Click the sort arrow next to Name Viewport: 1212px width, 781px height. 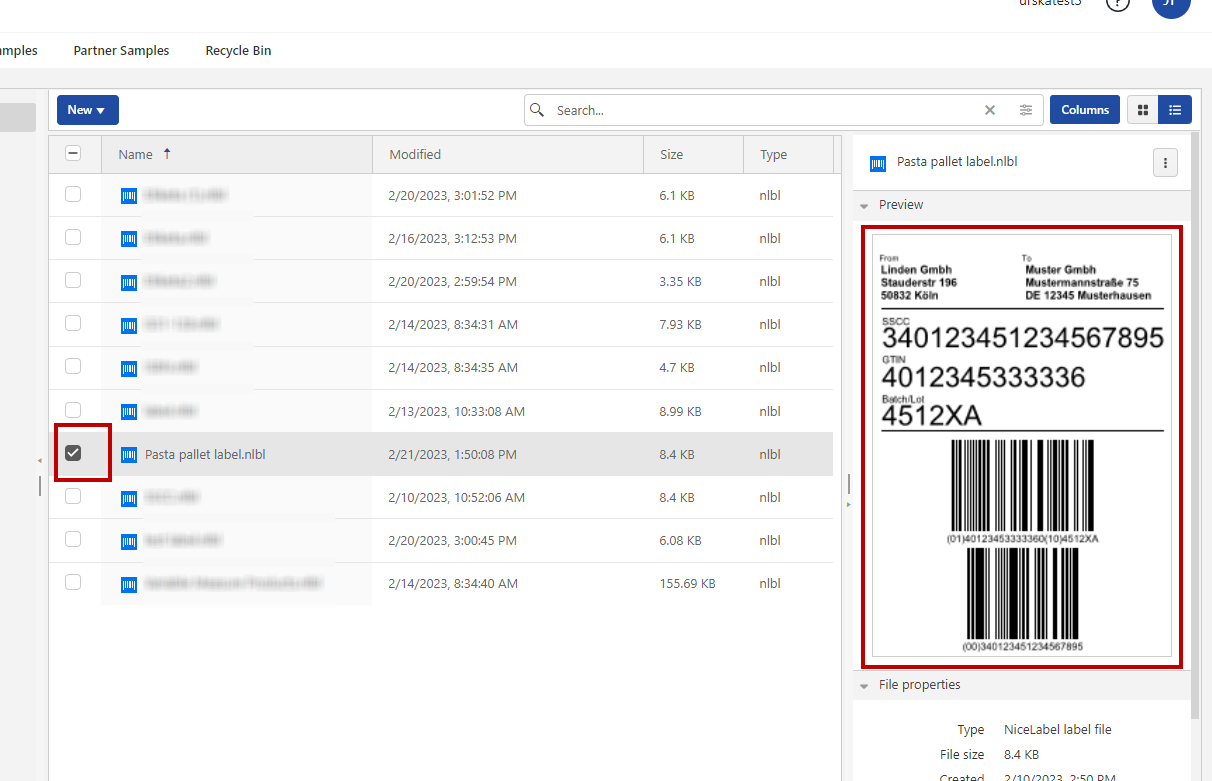click(x=167, y=154)
